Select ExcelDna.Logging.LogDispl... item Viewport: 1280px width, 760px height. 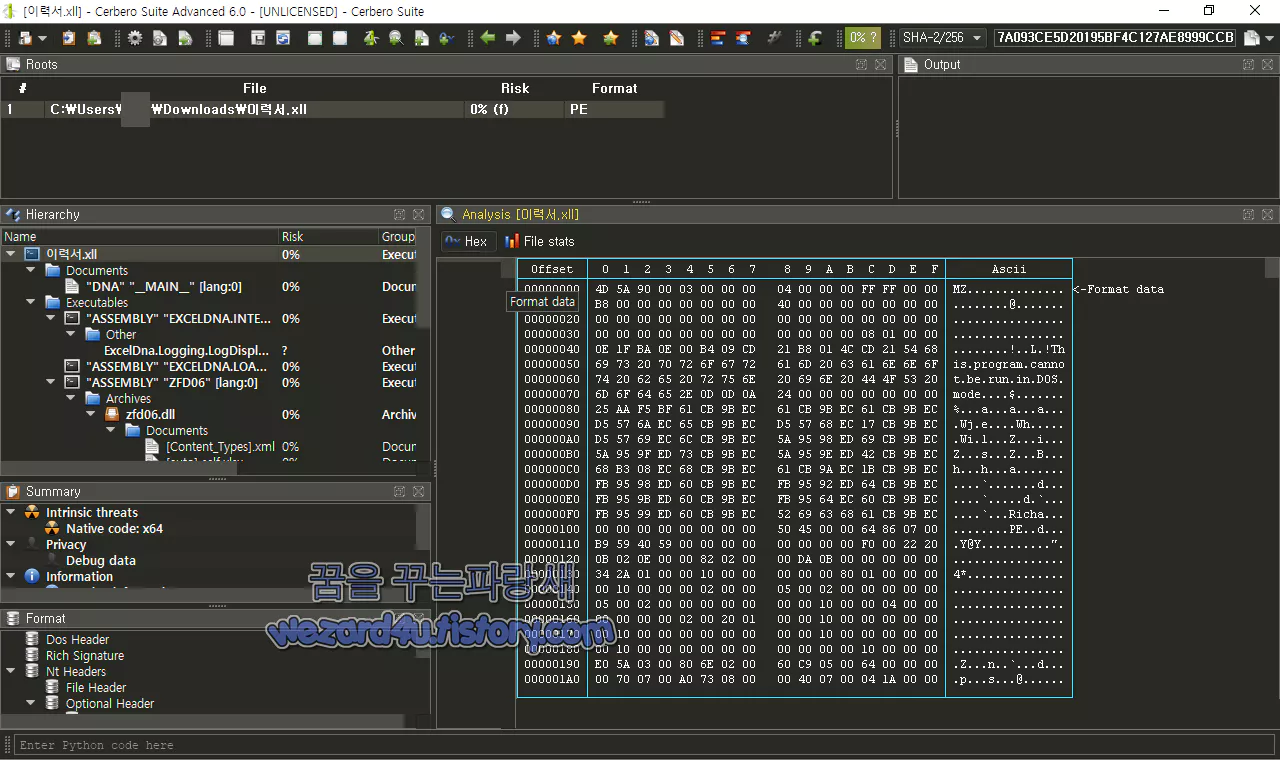click(x=186, y=351)
